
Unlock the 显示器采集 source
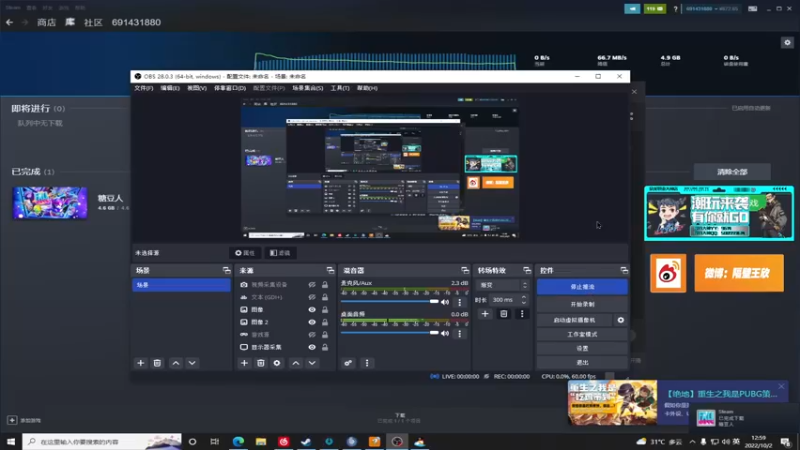pos(325,347)
